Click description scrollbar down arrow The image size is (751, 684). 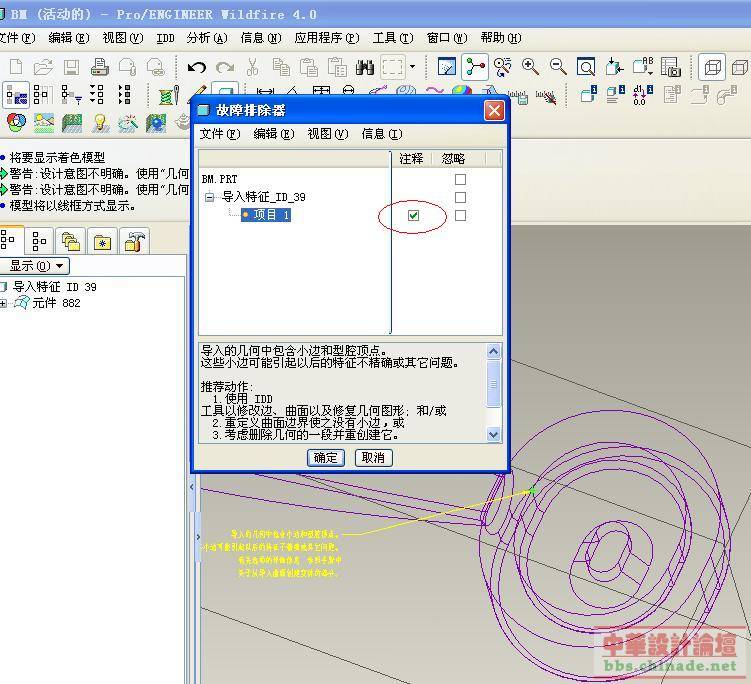point(493,434)
